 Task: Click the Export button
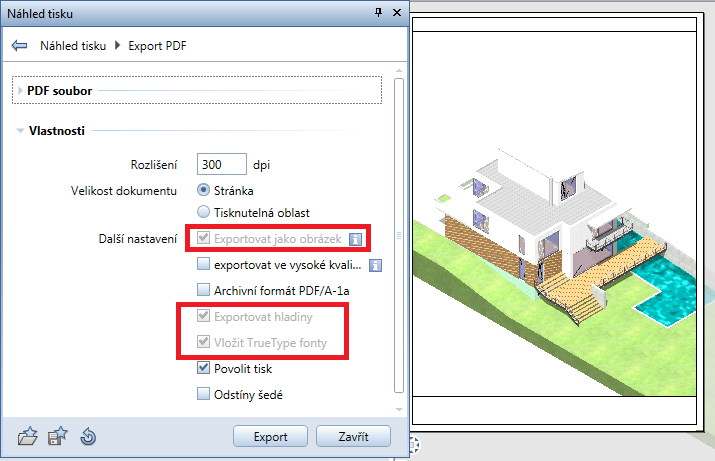coord(270,437)
